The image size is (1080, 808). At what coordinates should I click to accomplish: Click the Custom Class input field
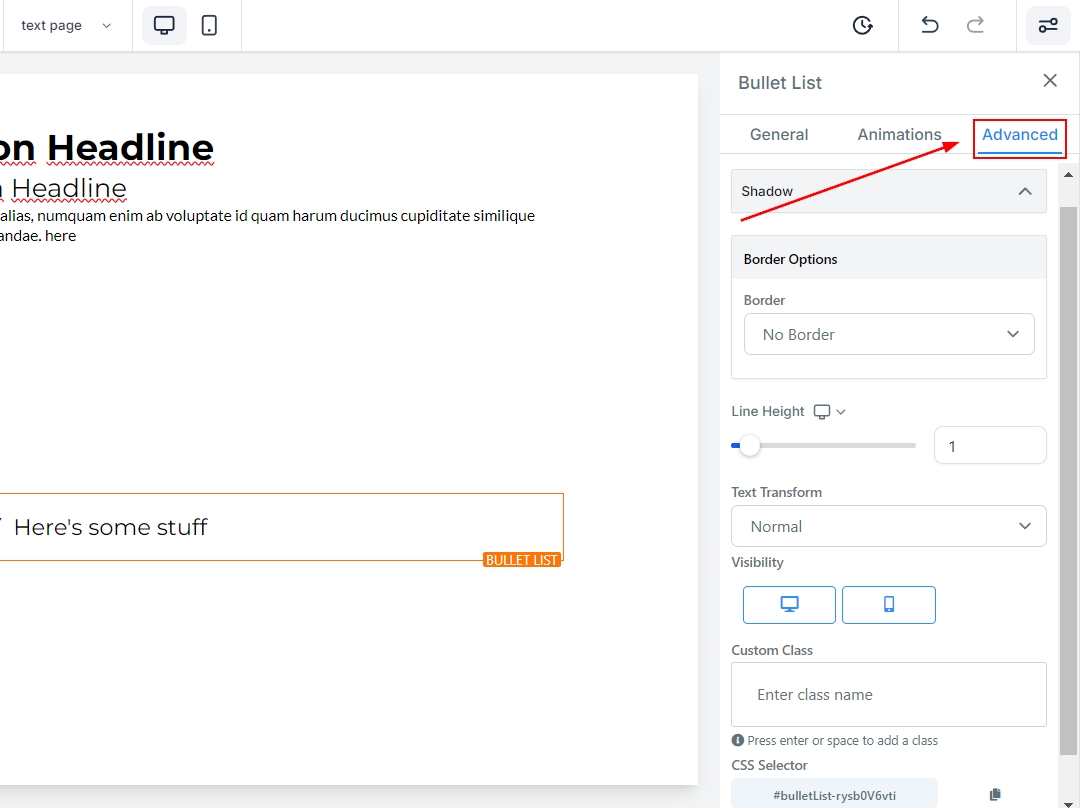888,694
